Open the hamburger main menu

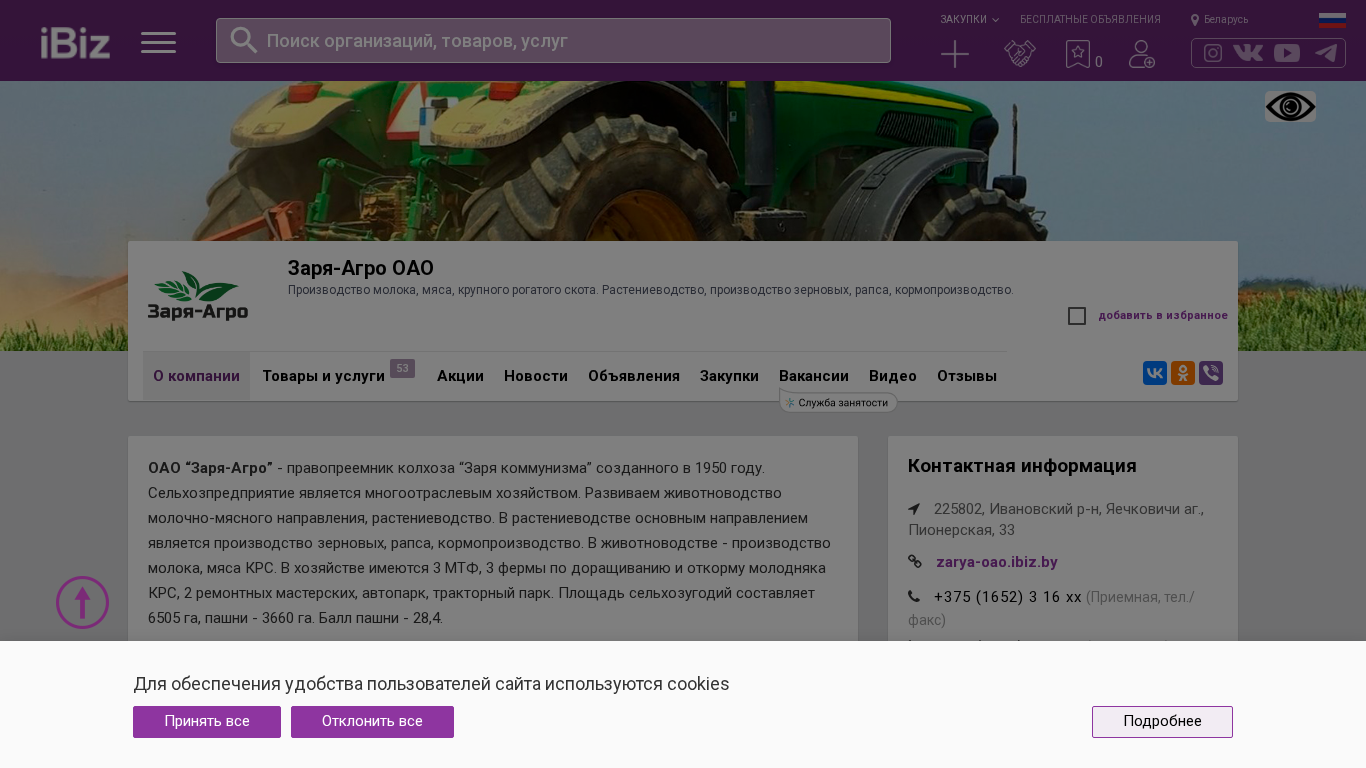point(158,42)
